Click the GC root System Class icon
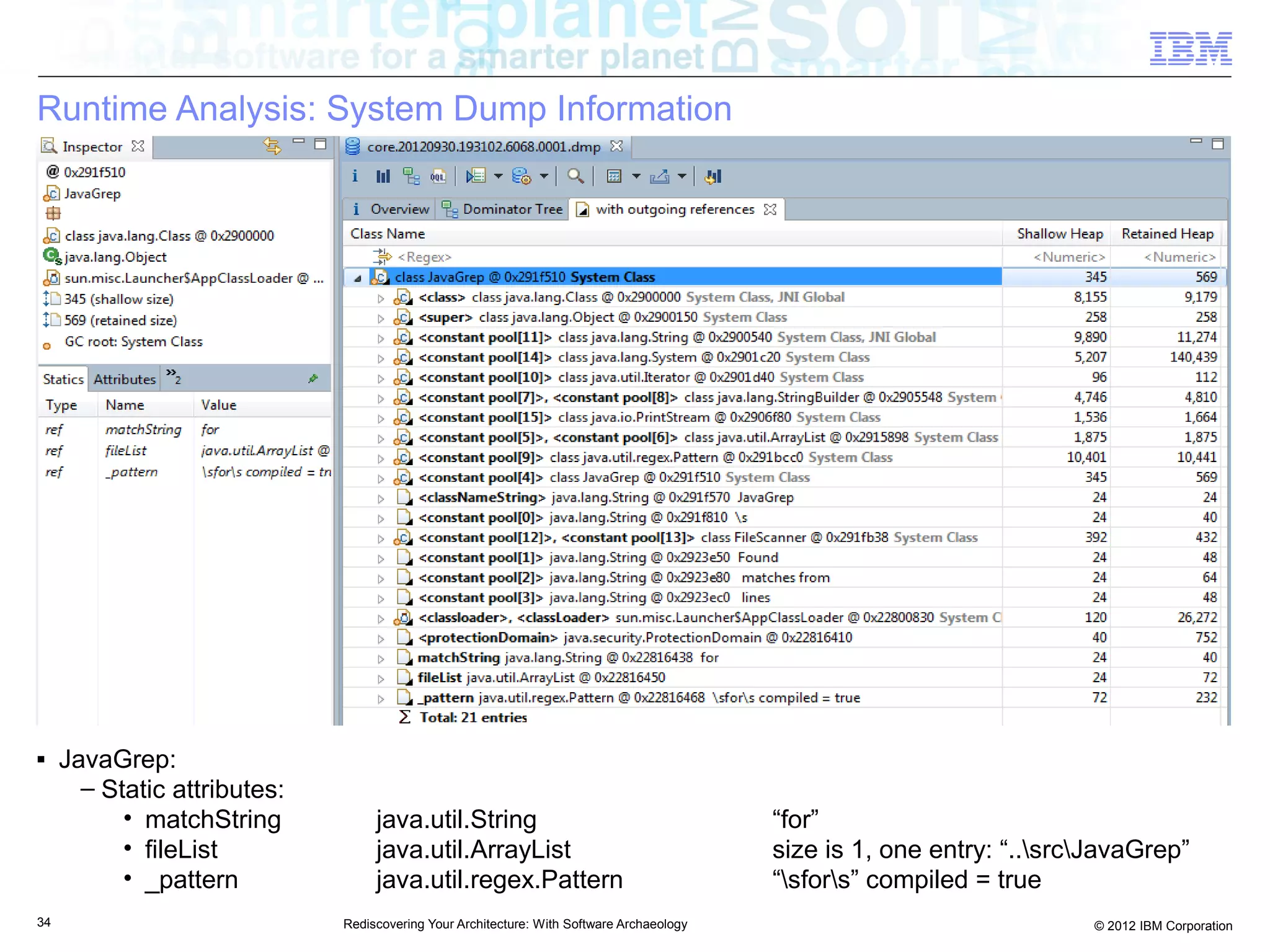The width and height of the screenshot is (1270, 952). 47,346
